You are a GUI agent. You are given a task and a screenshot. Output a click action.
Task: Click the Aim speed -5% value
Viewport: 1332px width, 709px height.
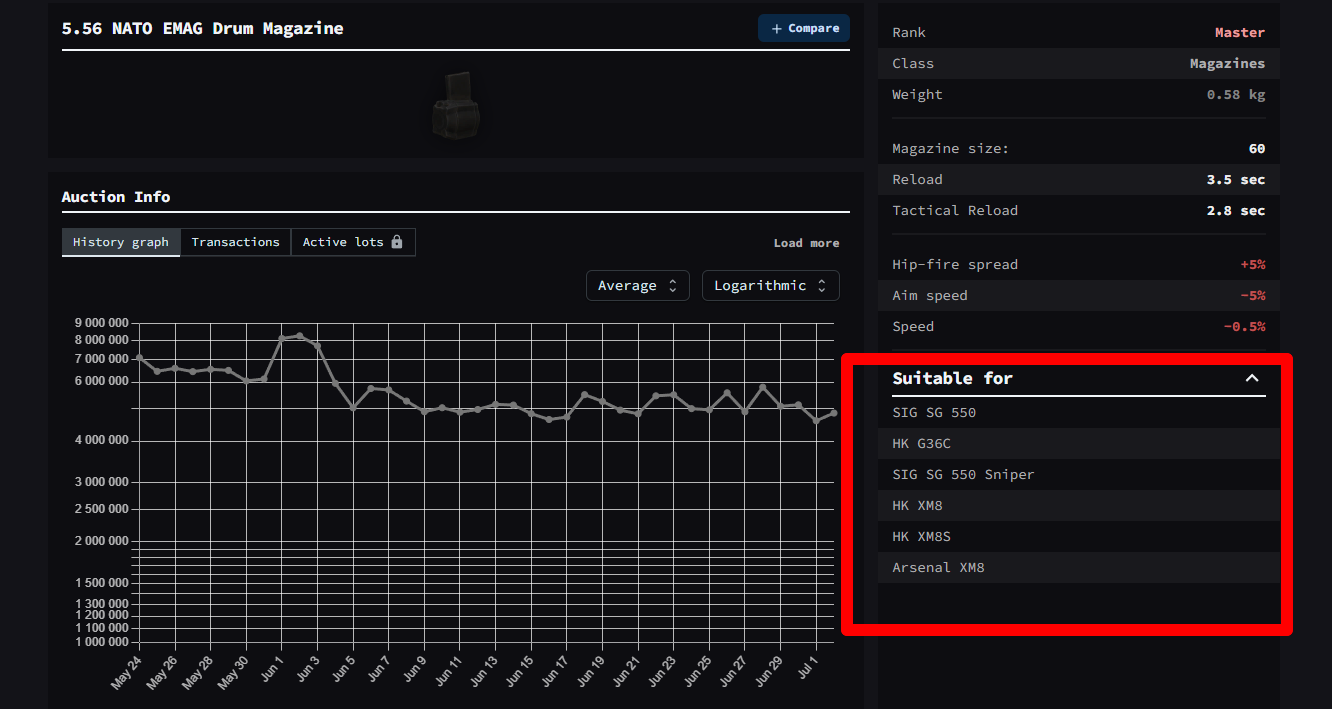coord(1253,296)
